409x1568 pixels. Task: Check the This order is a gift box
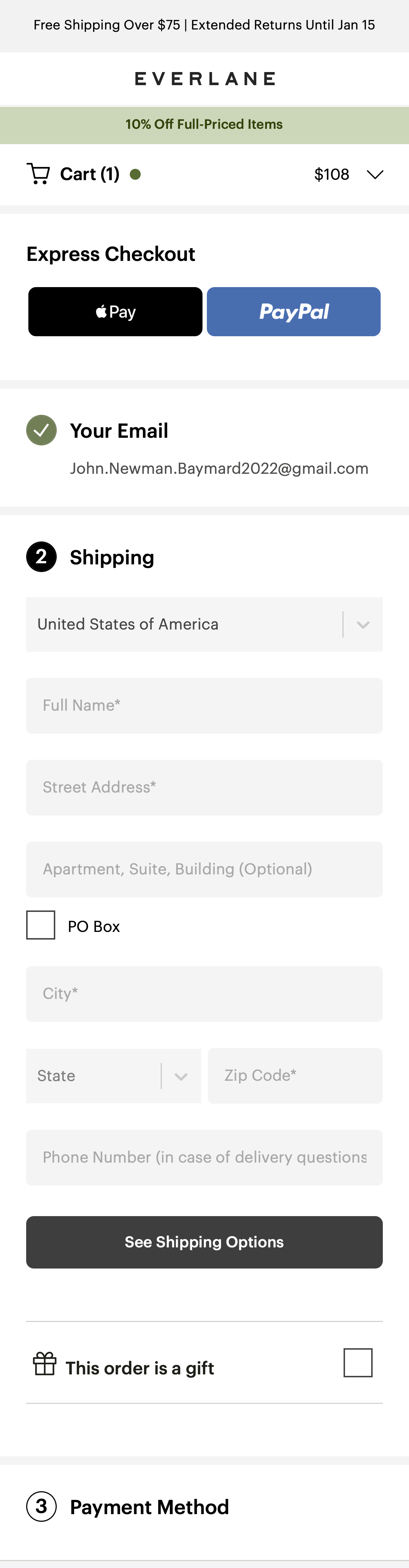tap(358, 1363)
